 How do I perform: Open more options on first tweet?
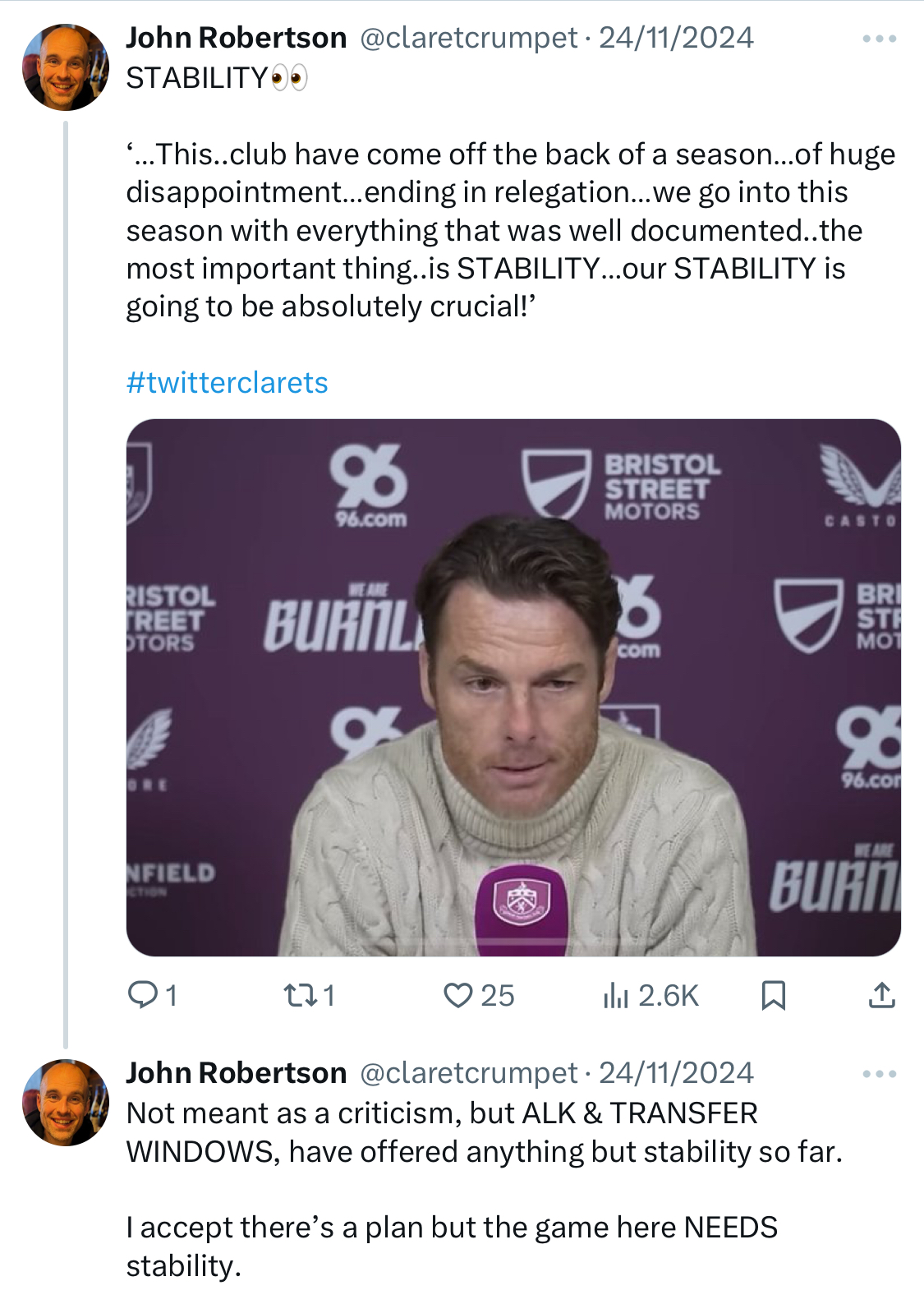pyautogui.click(x=879, y=39)
